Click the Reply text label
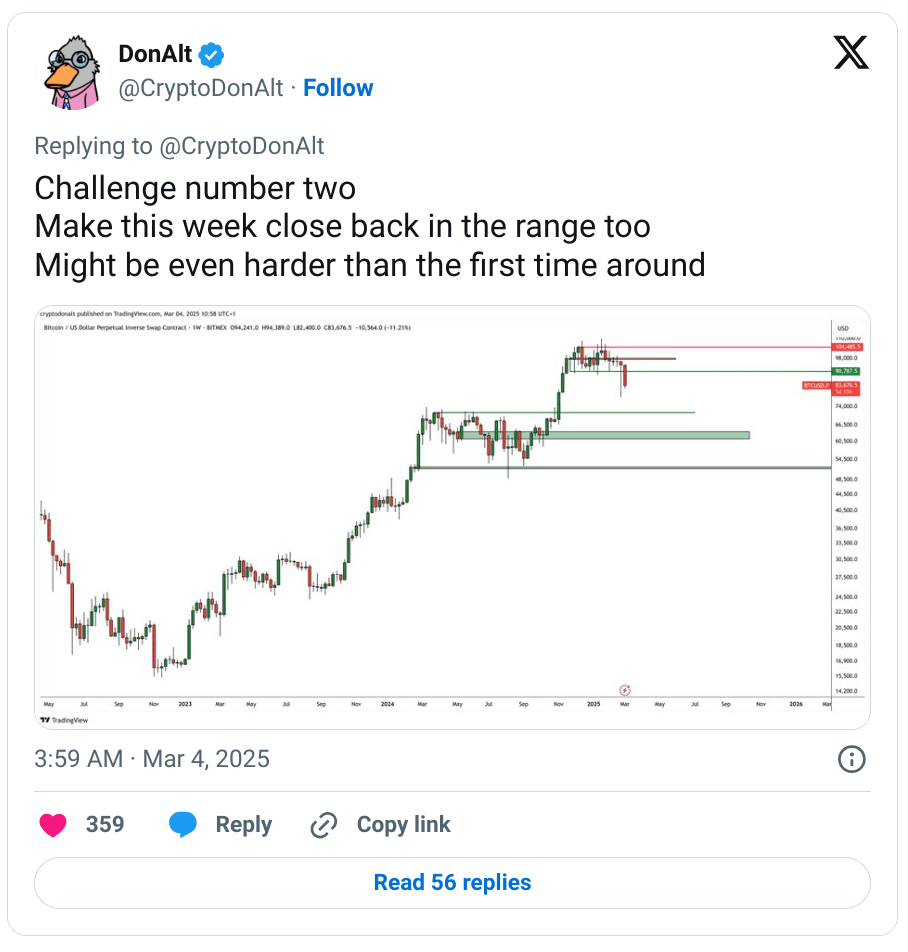The image size is (908, 952). pos(244,825)
